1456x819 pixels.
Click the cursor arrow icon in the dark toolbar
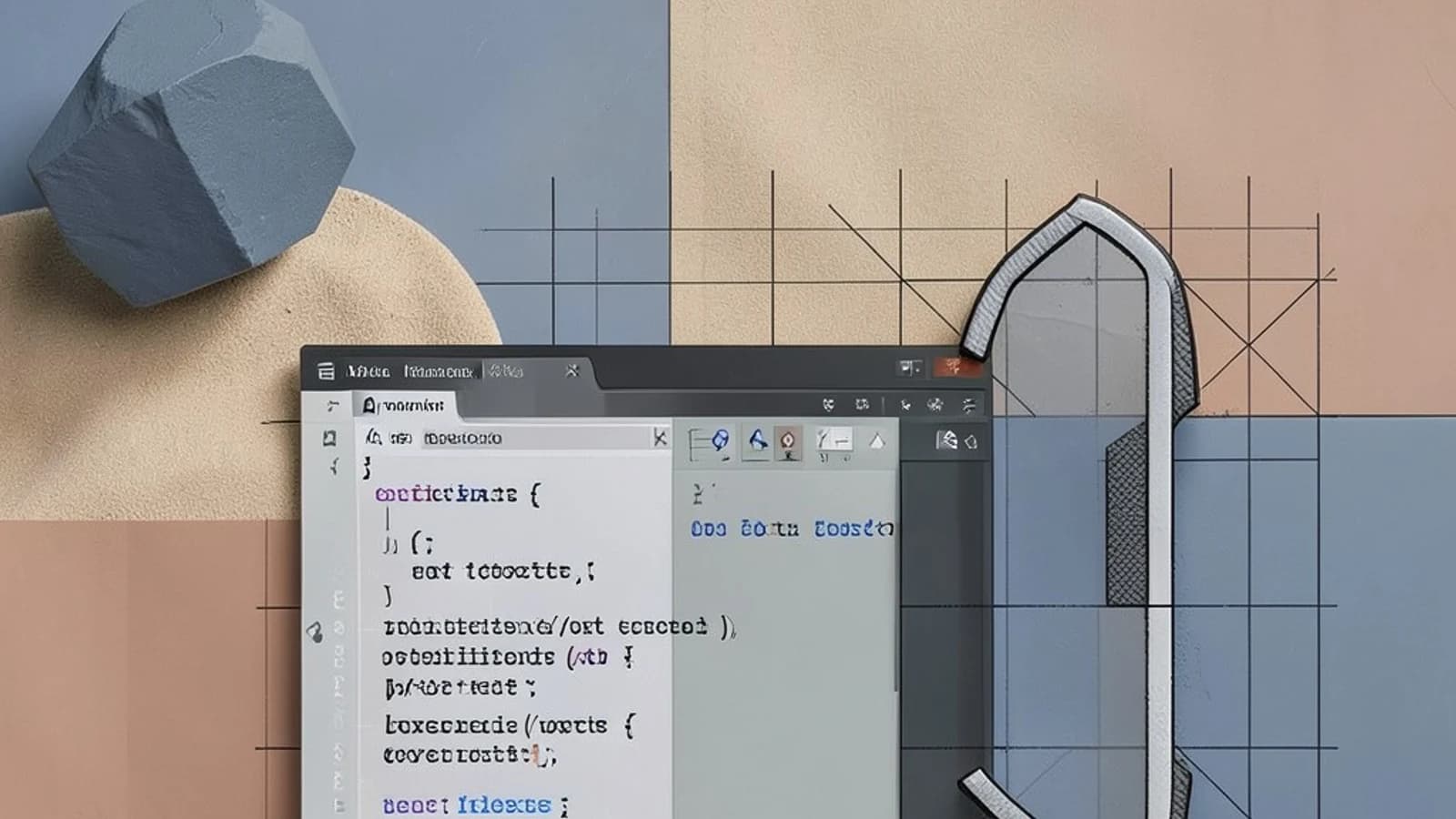pyautogui.click(x=905, y=405)
